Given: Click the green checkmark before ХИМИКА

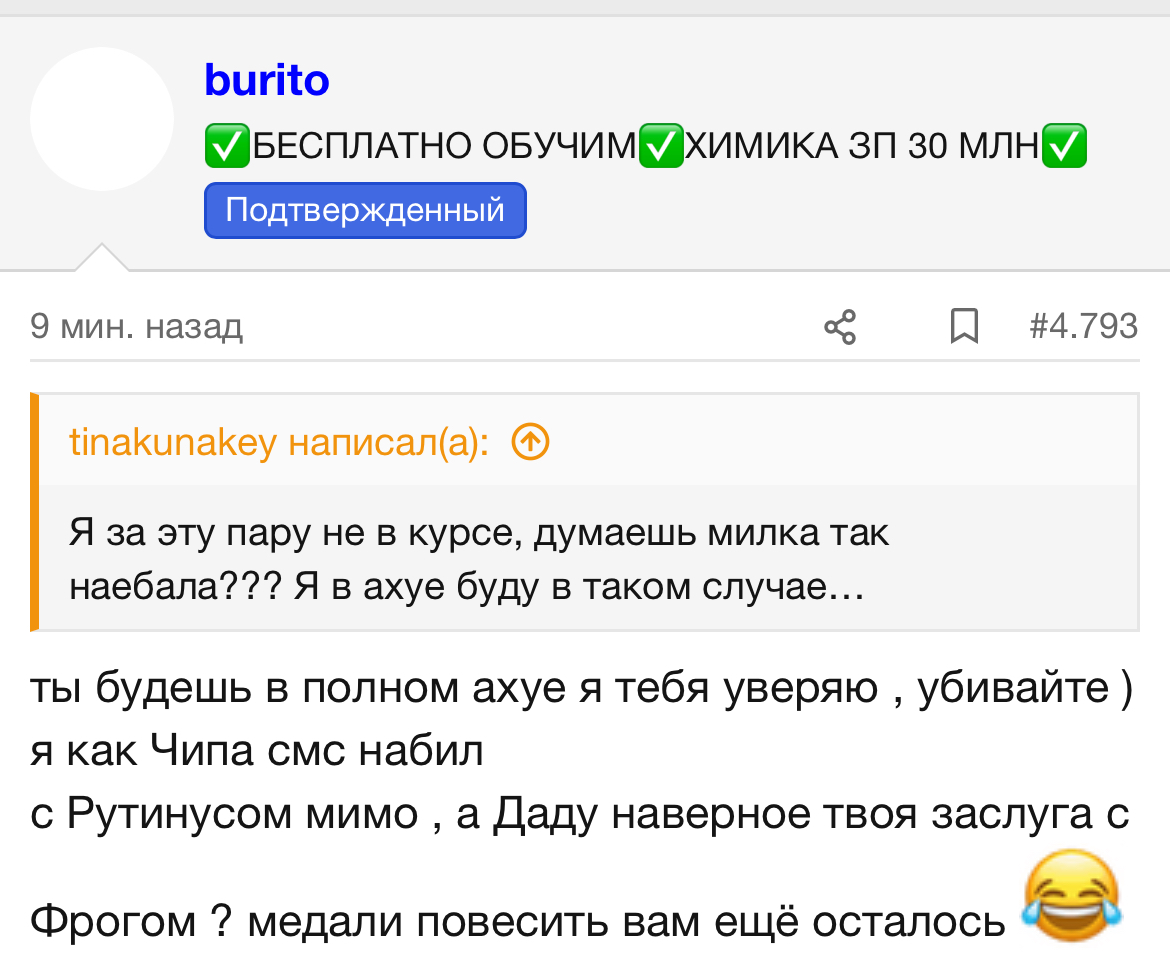Looking at the screenshot, I should 661,145.
